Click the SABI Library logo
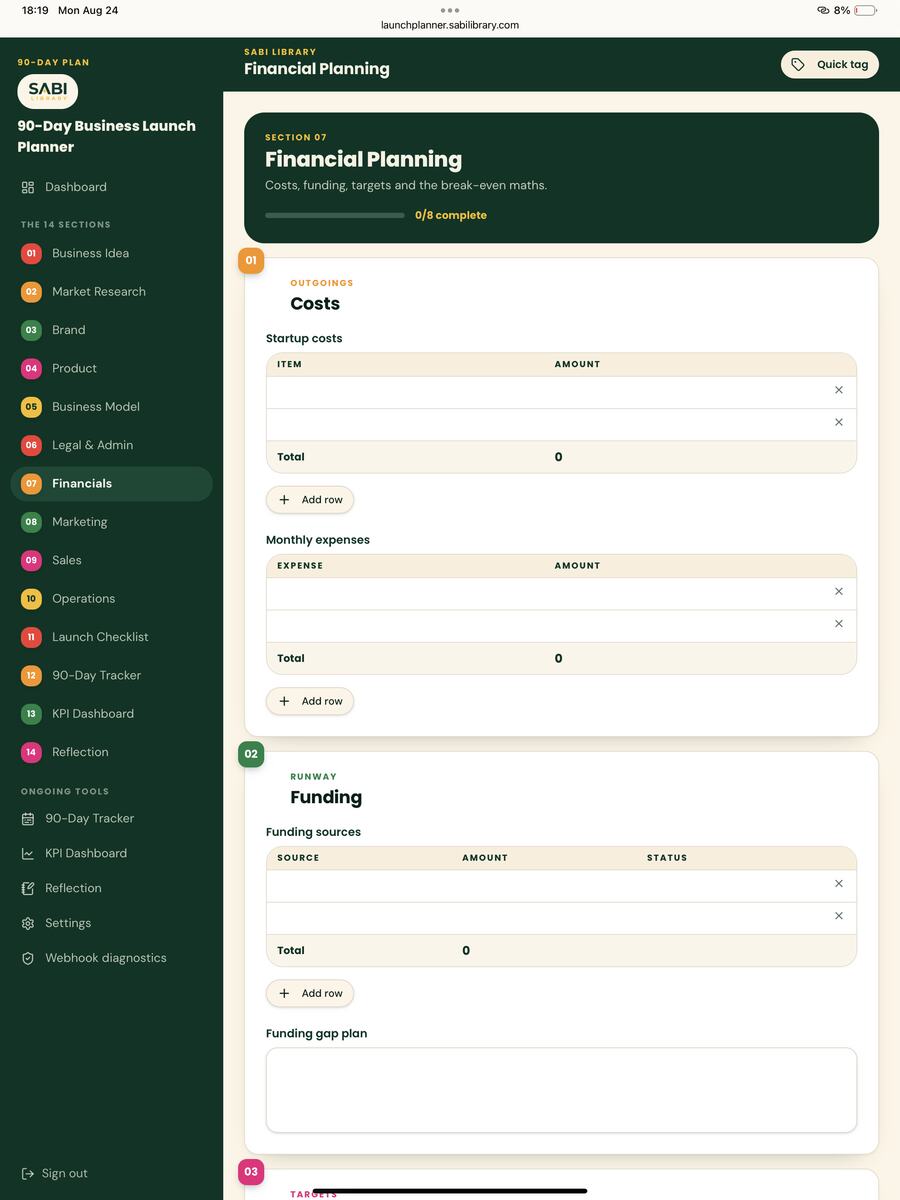The width and height of the screenshot is (900, 1200). tap(48, 91)
